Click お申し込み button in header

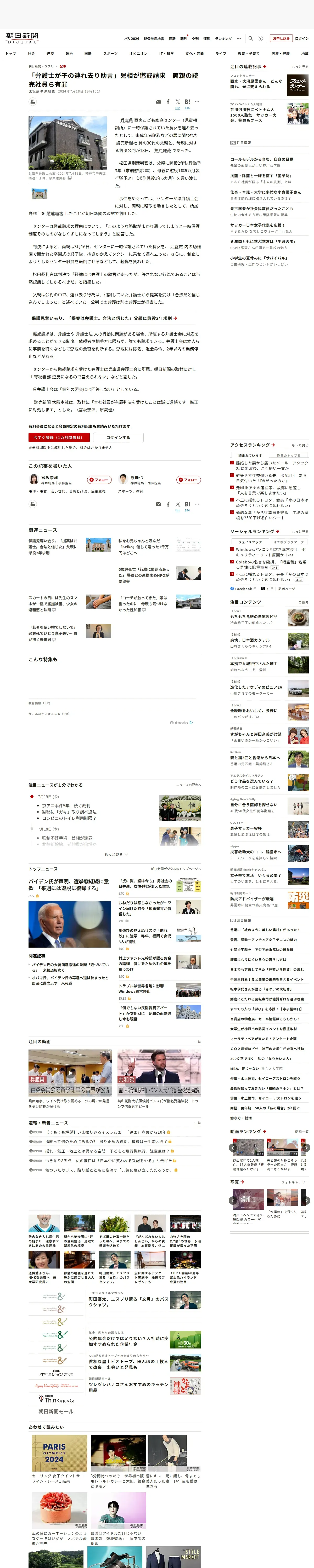point(281,38)
